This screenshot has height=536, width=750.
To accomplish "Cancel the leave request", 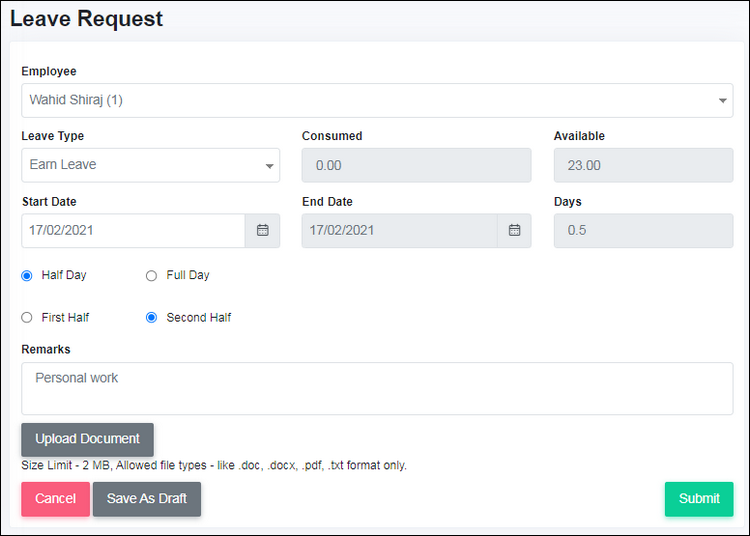I will (x=55, y=499).
